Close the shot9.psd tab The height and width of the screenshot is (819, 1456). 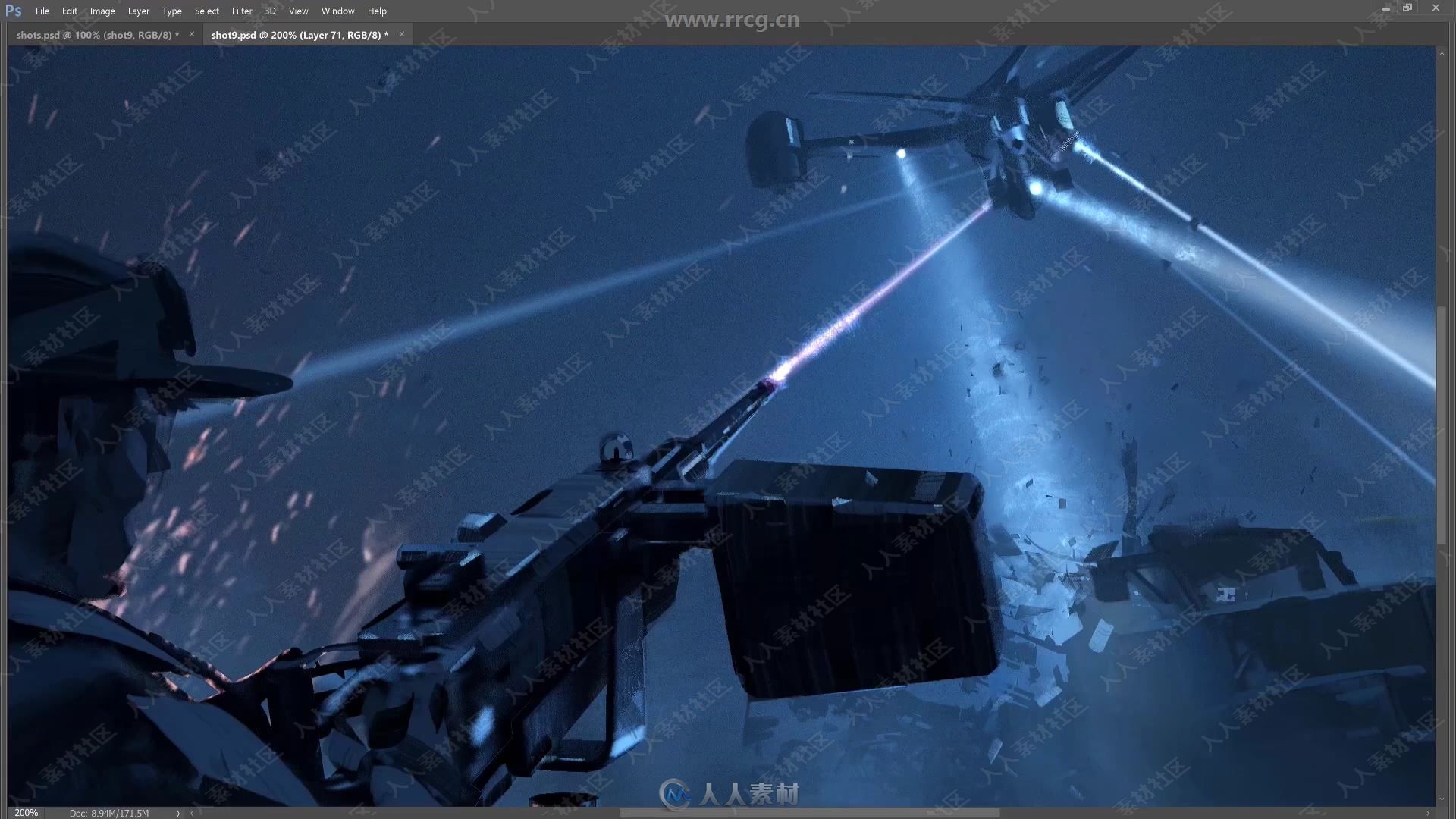coord(402,34)
